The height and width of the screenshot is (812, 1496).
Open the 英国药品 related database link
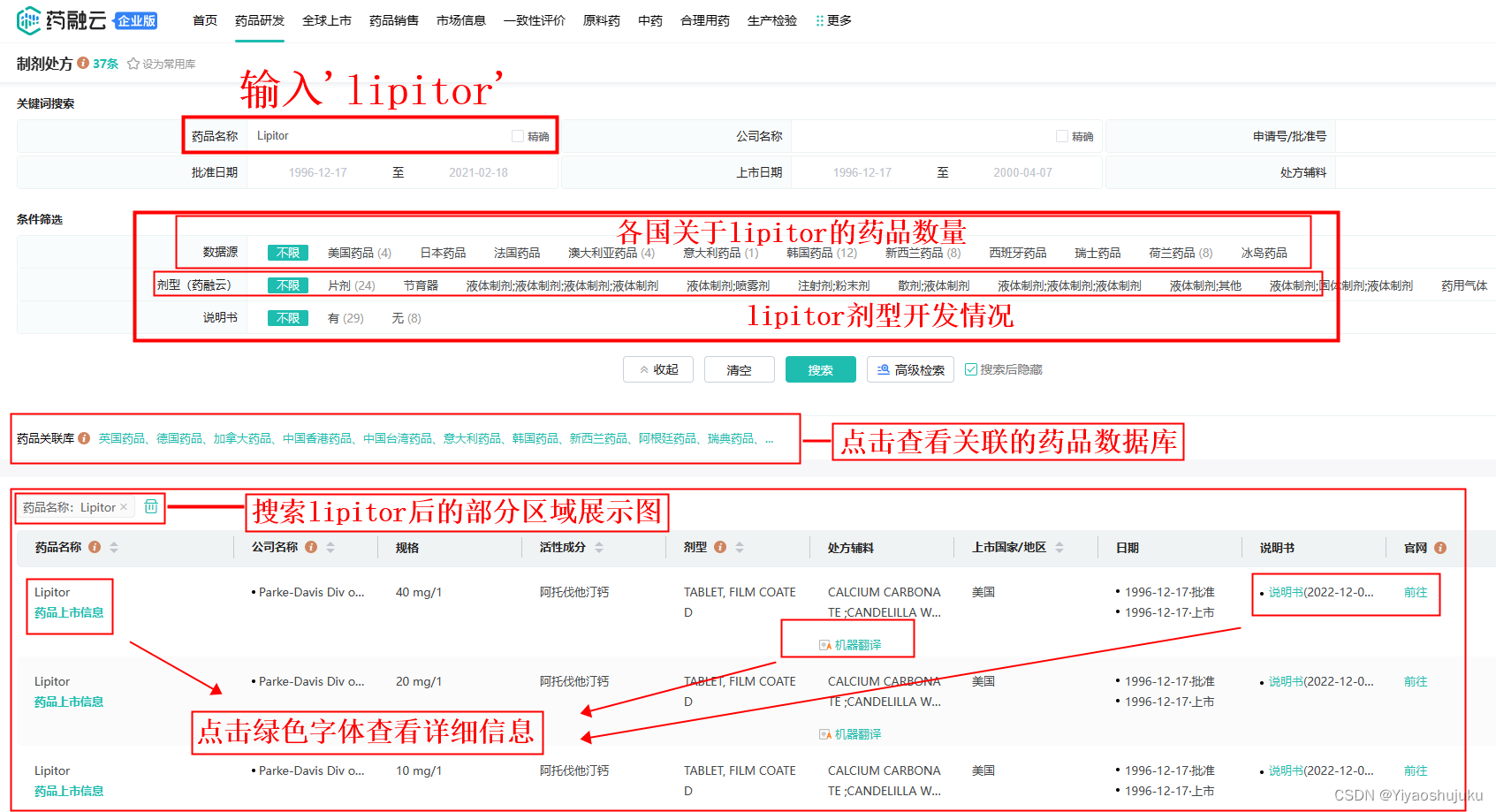[x=122, y=438]
